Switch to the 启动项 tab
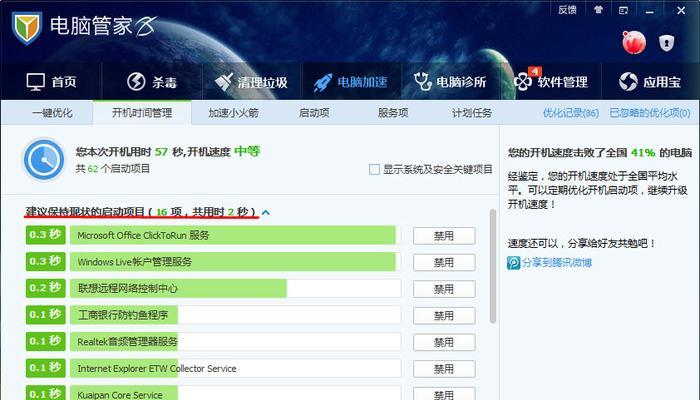 314,113
